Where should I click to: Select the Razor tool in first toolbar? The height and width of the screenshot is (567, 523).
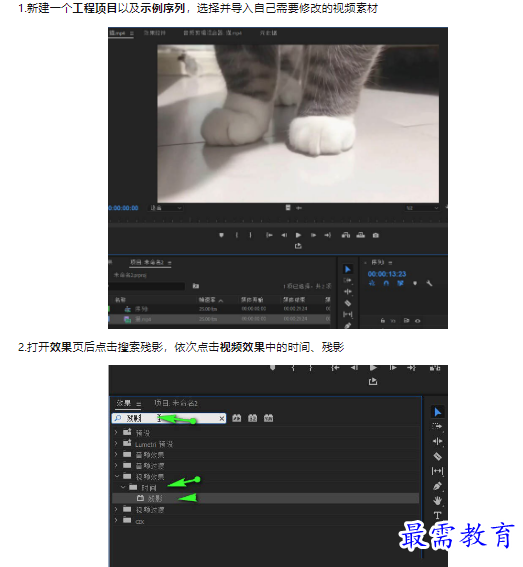point(348,303)
